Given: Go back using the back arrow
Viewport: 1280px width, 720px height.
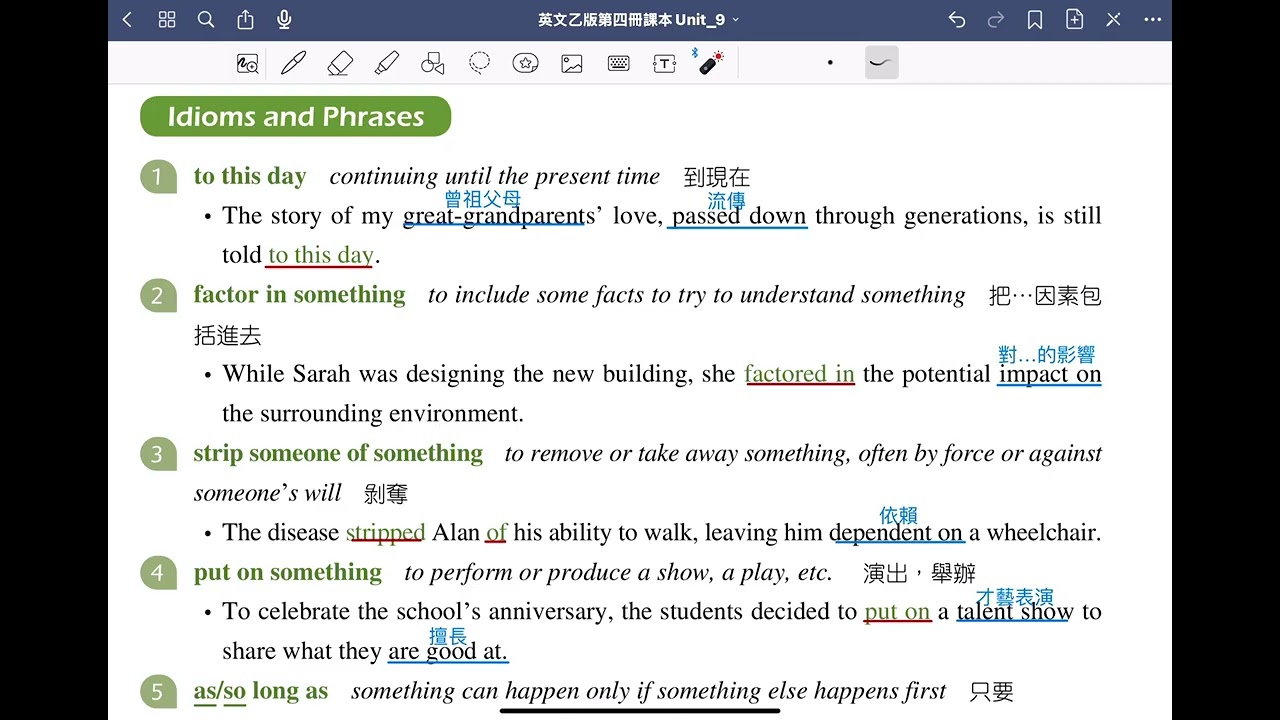Looking at the screenshot, I should (127, 19).
